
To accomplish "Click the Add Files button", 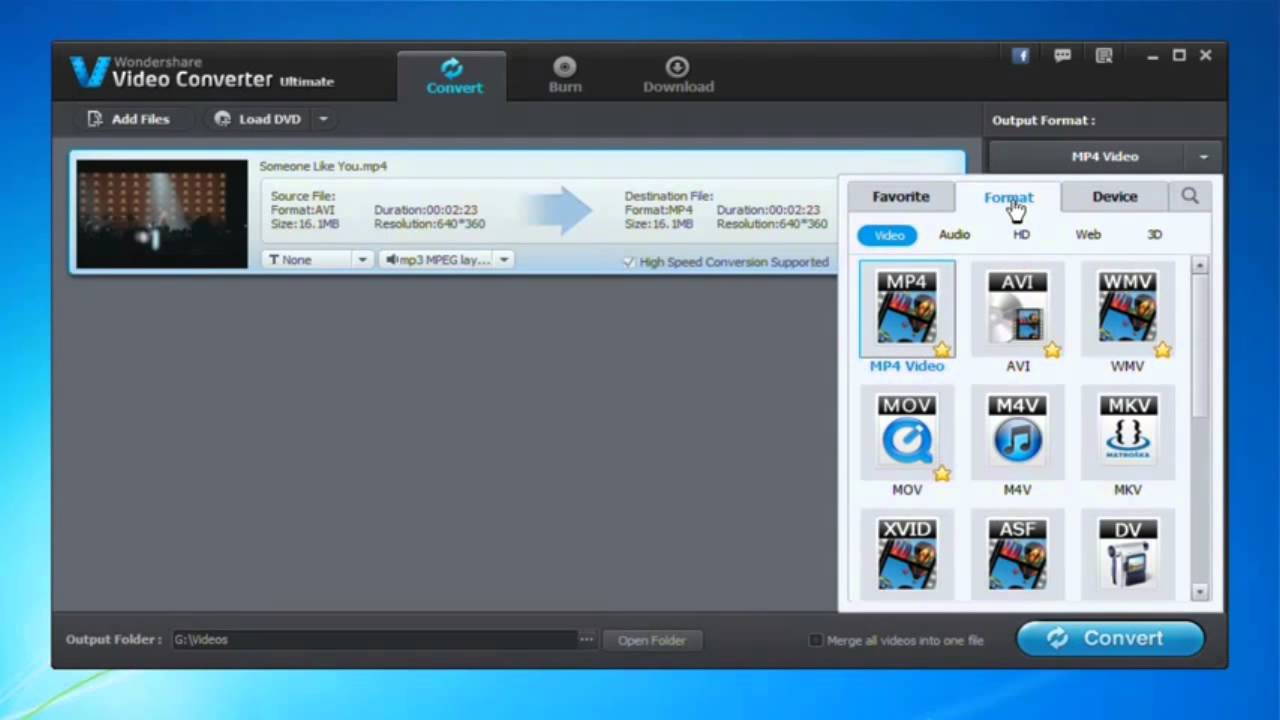I will click(x=128, y=119).
